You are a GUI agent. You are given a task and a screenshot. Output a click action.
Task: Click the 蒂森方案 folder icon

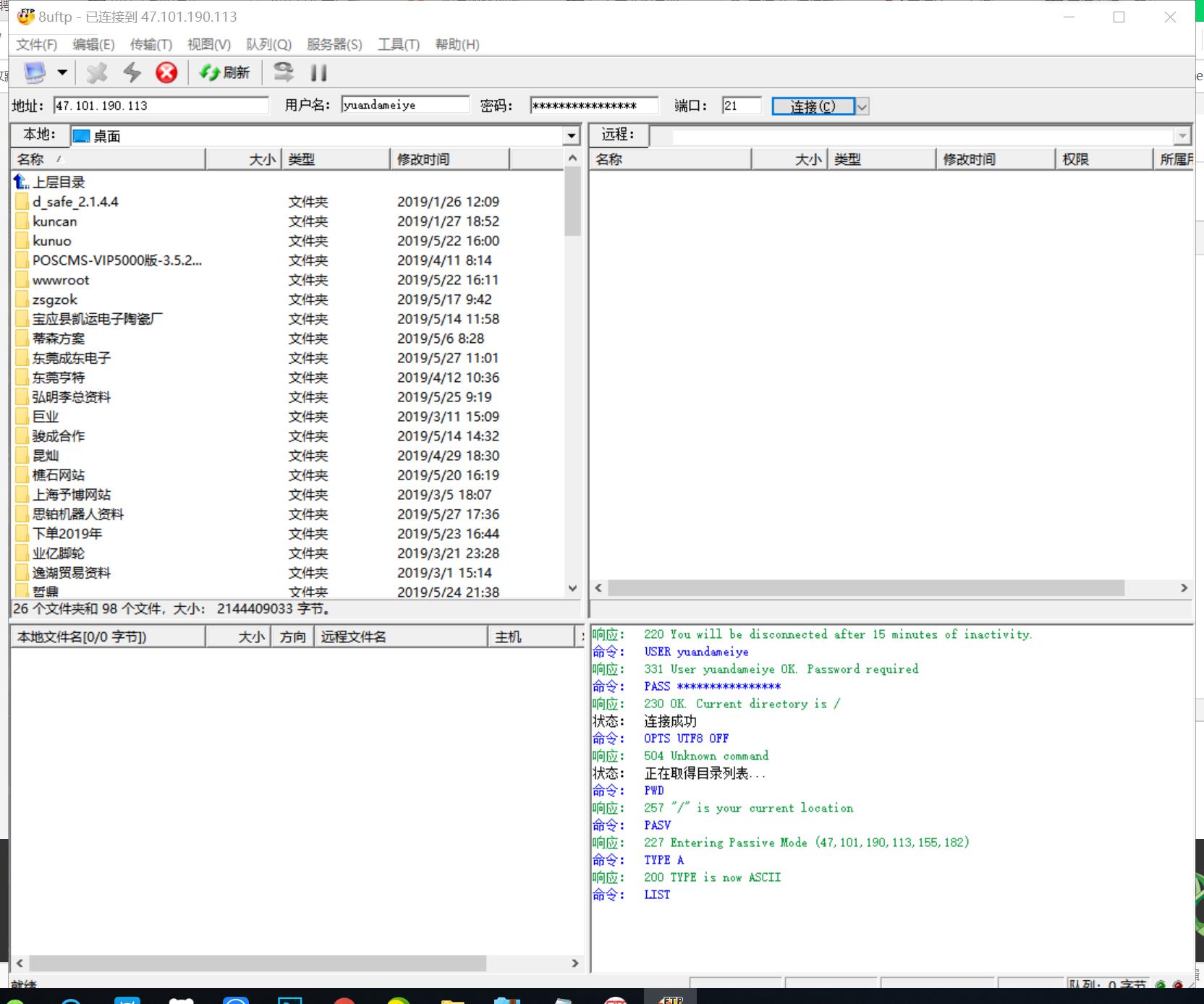tap(22, 339)
